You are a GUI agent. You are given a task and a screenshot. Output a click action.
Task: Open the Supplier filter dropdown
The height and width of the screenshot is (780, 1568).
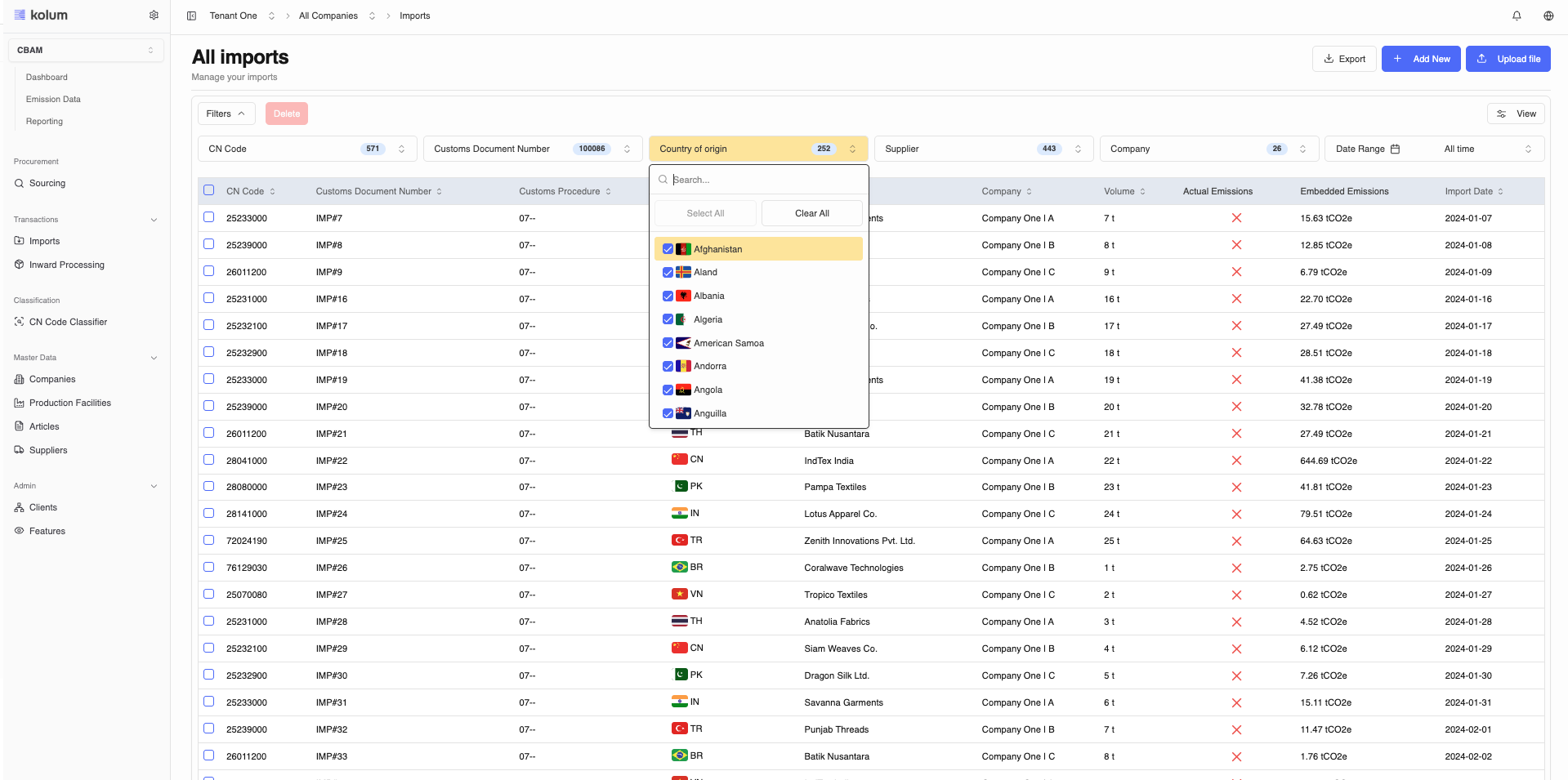[984, 149]
